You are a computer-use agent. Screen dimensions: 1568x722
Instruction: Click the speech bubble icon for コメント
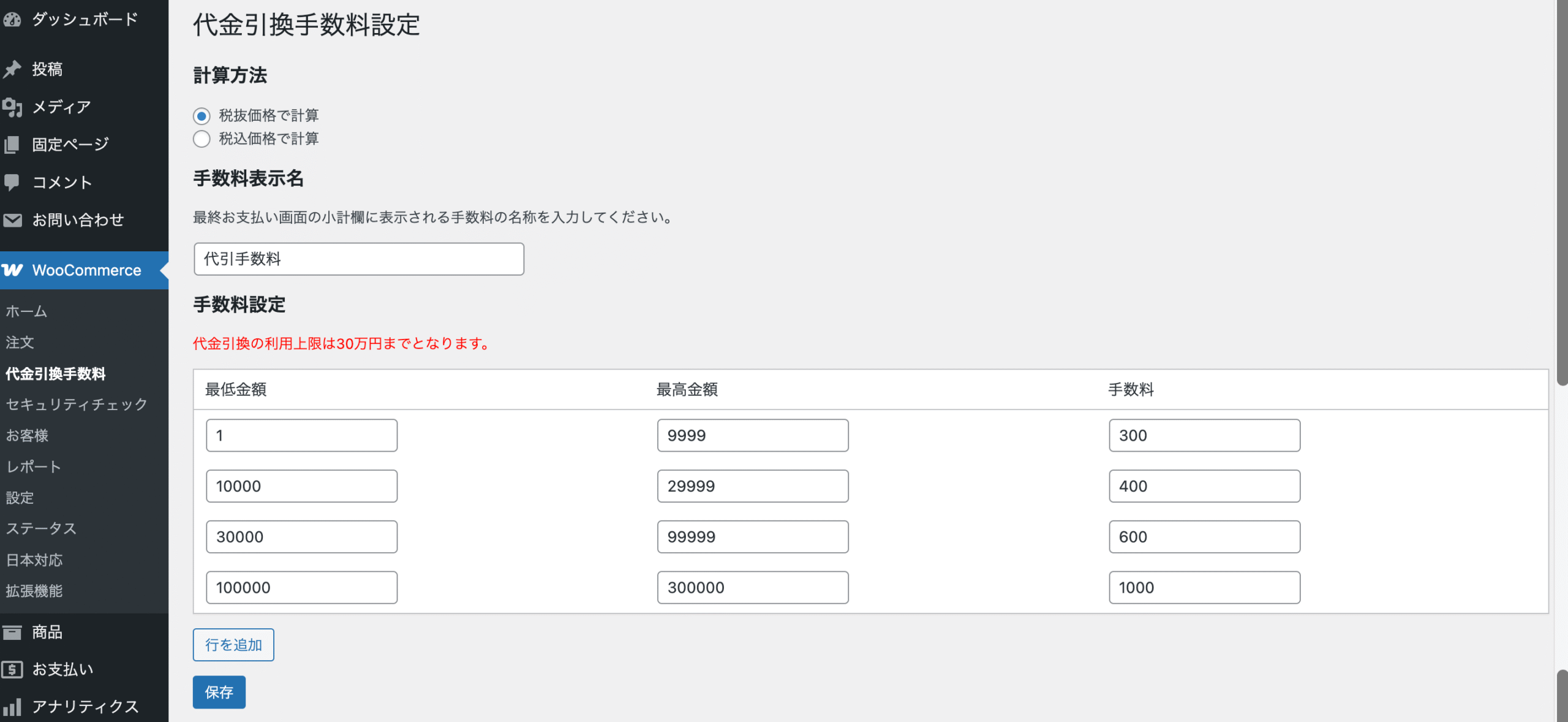(12, 183)
